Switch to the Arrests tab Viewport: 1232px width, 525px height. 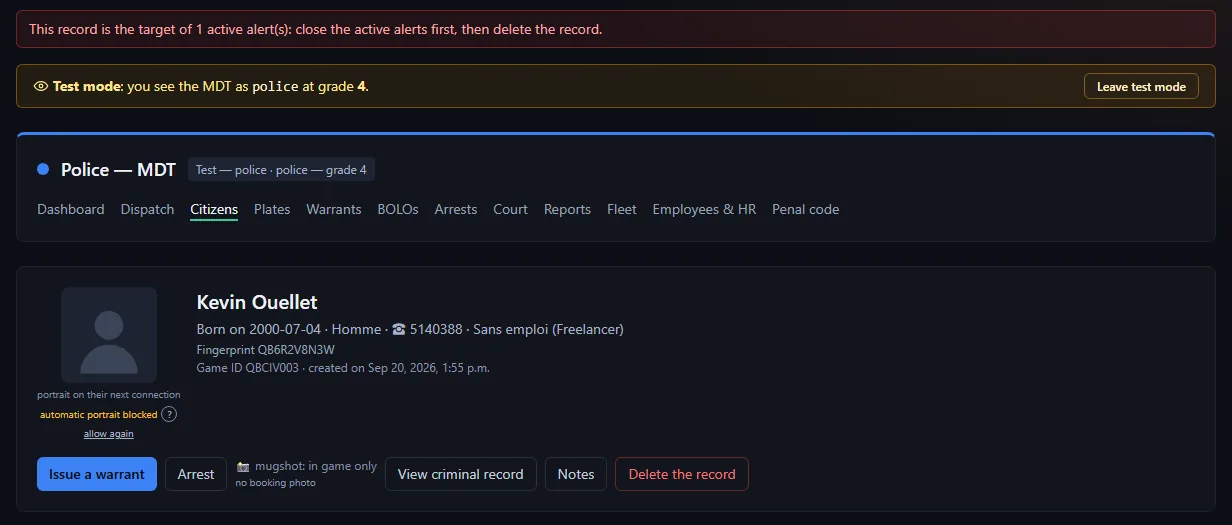(456, 209)
